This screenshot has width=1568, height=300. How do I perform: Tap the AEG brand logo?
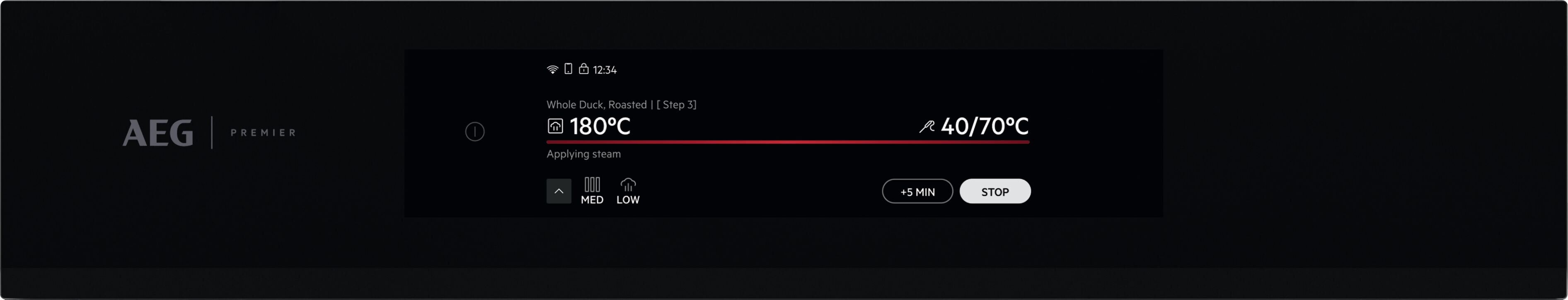tap(158, 133)
